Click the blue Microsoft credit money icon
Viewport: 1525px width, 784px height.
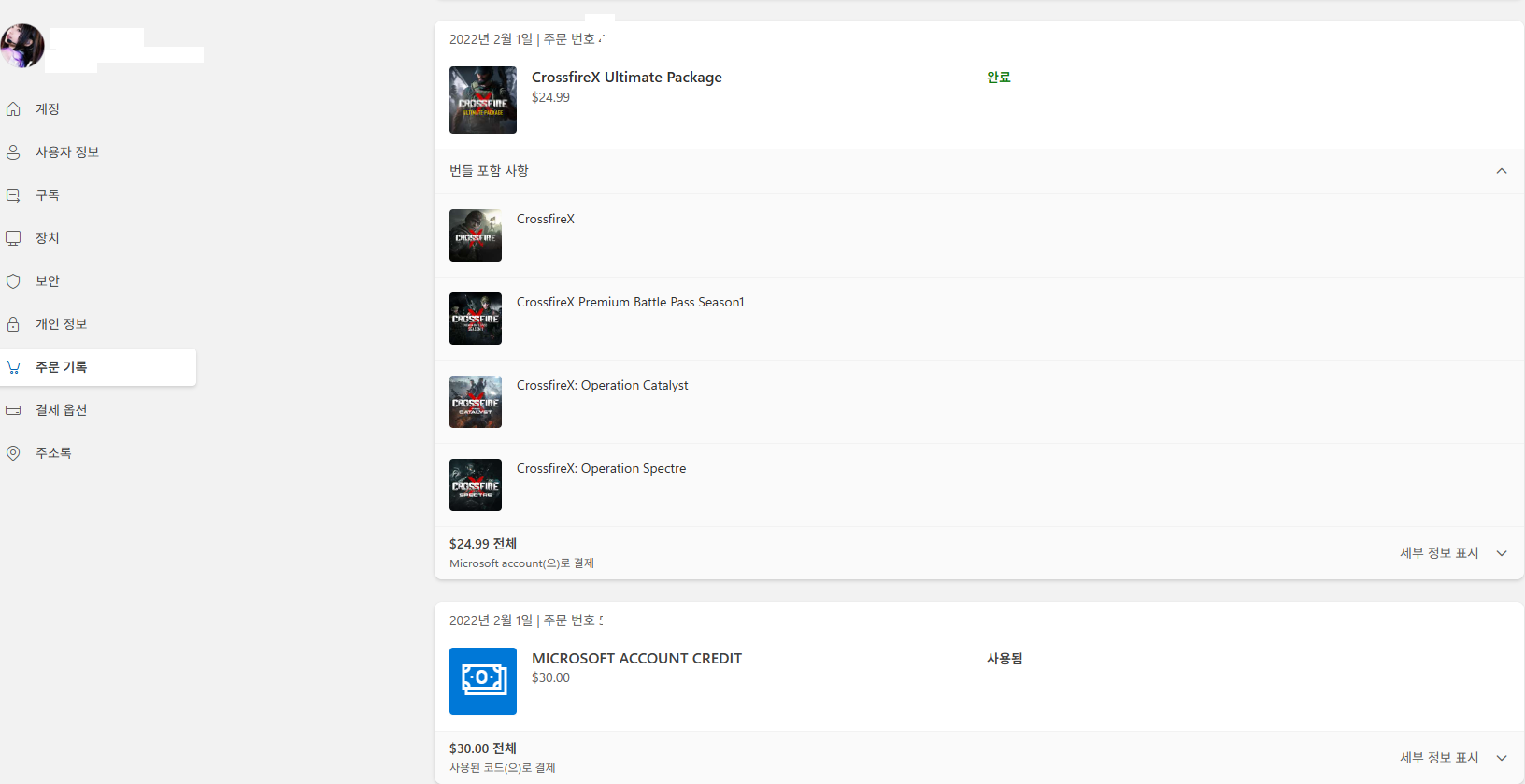coord(483,681)
